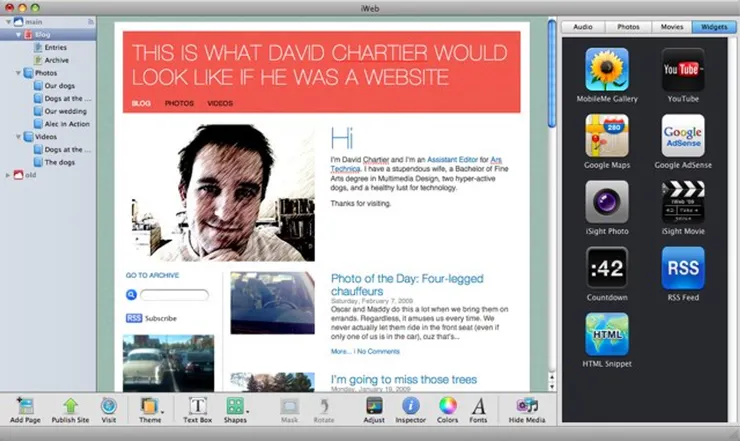This screenshot has width=740, height=441.
Task: Add the Countdown widget
Action: click(607, 268)
